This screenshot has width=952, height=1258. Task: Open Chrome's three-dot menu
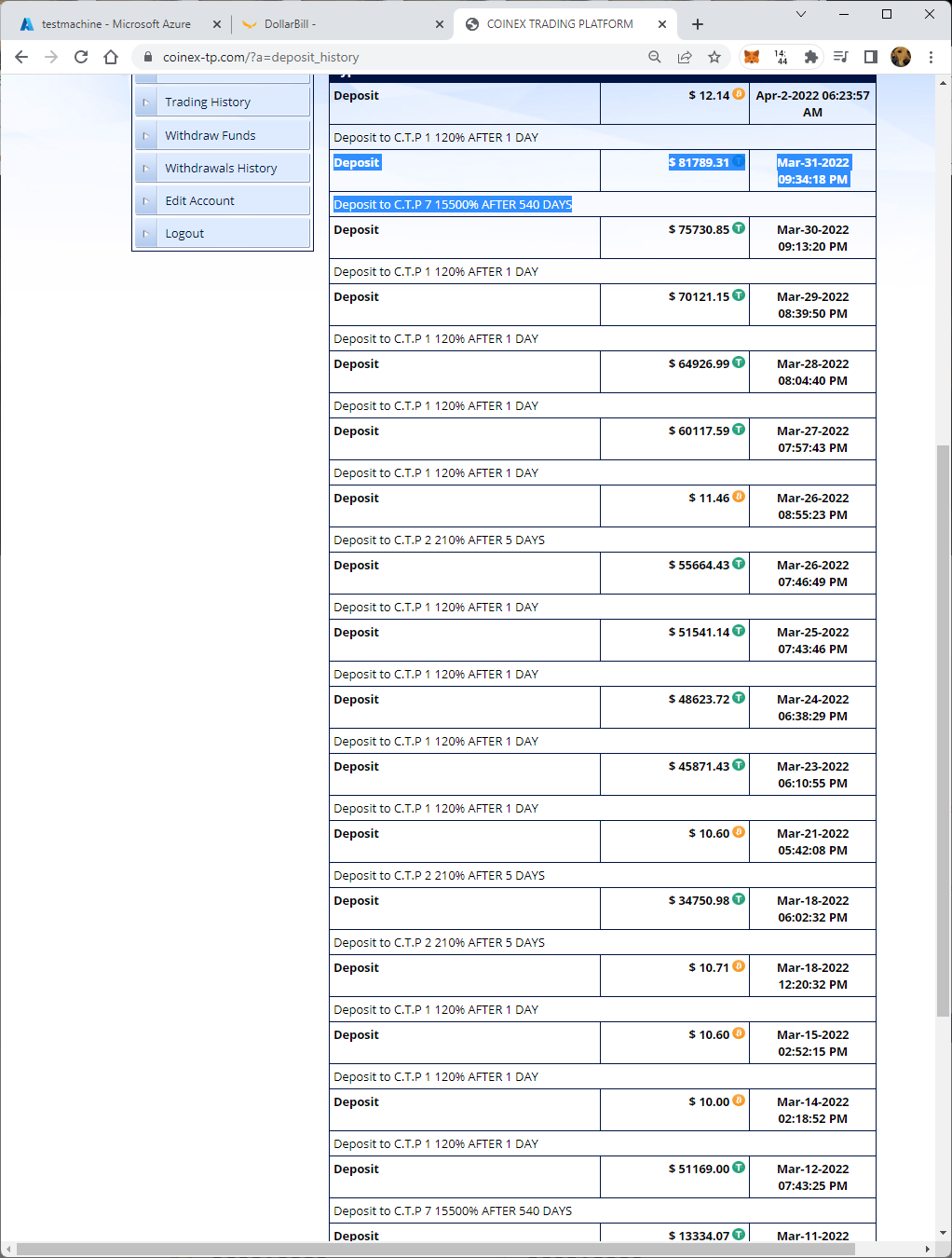pos(931,57)
